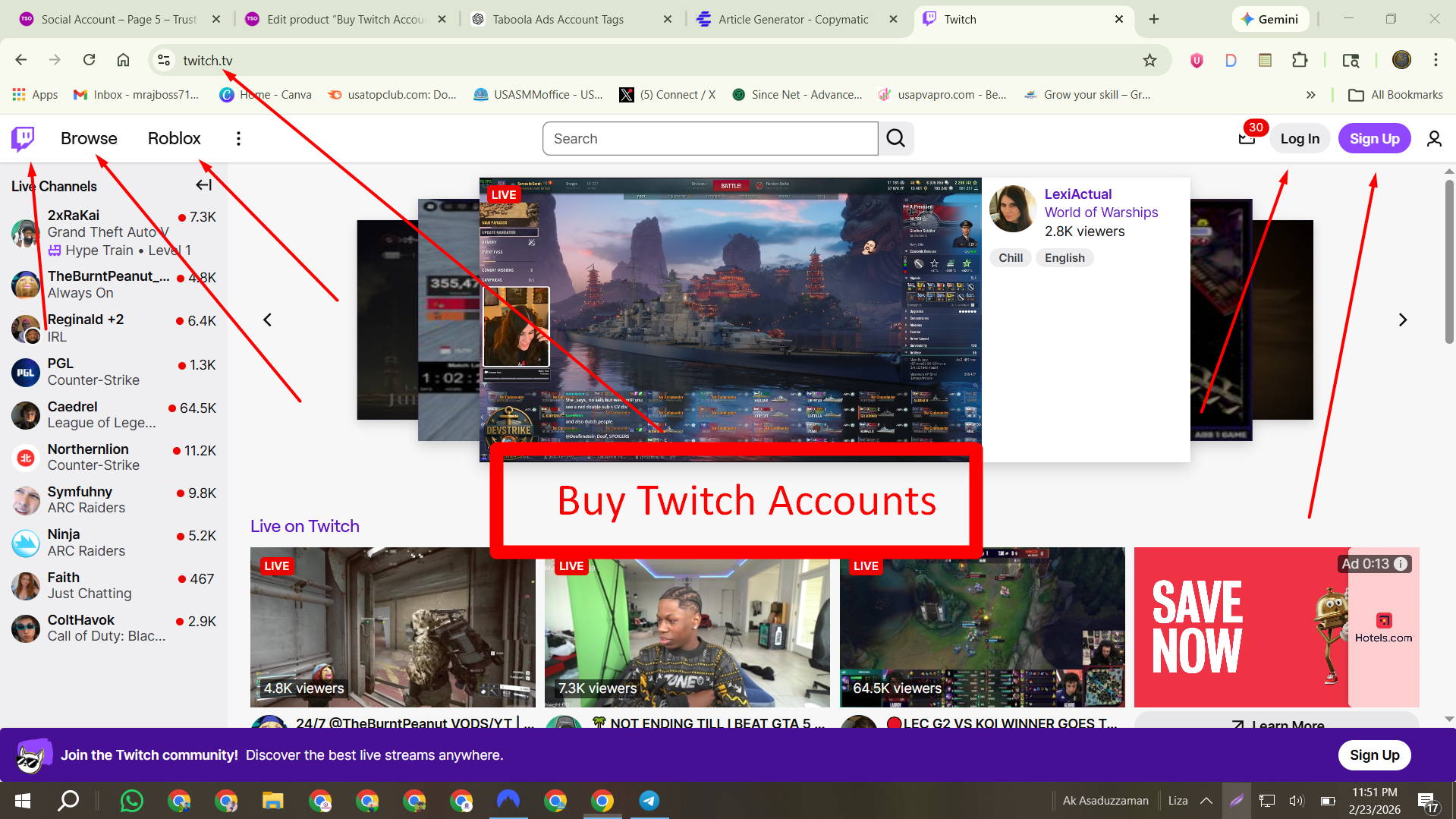Open the three-dot more menu beside Roblox
The height and width of the screenshot is (819, 1456).
pyautogui.click(x=238, y=138)
